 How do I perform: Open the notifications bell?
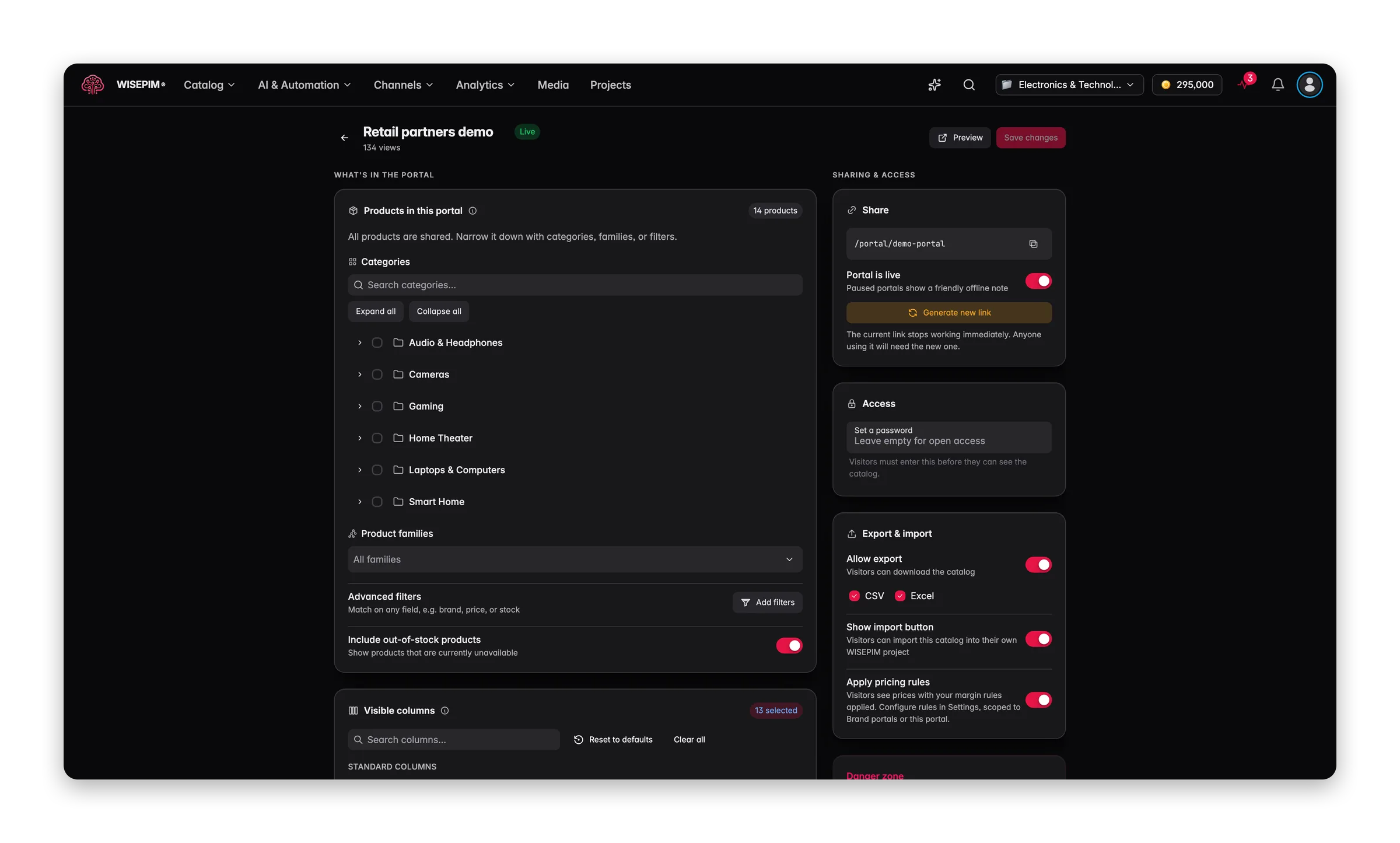1277,85
